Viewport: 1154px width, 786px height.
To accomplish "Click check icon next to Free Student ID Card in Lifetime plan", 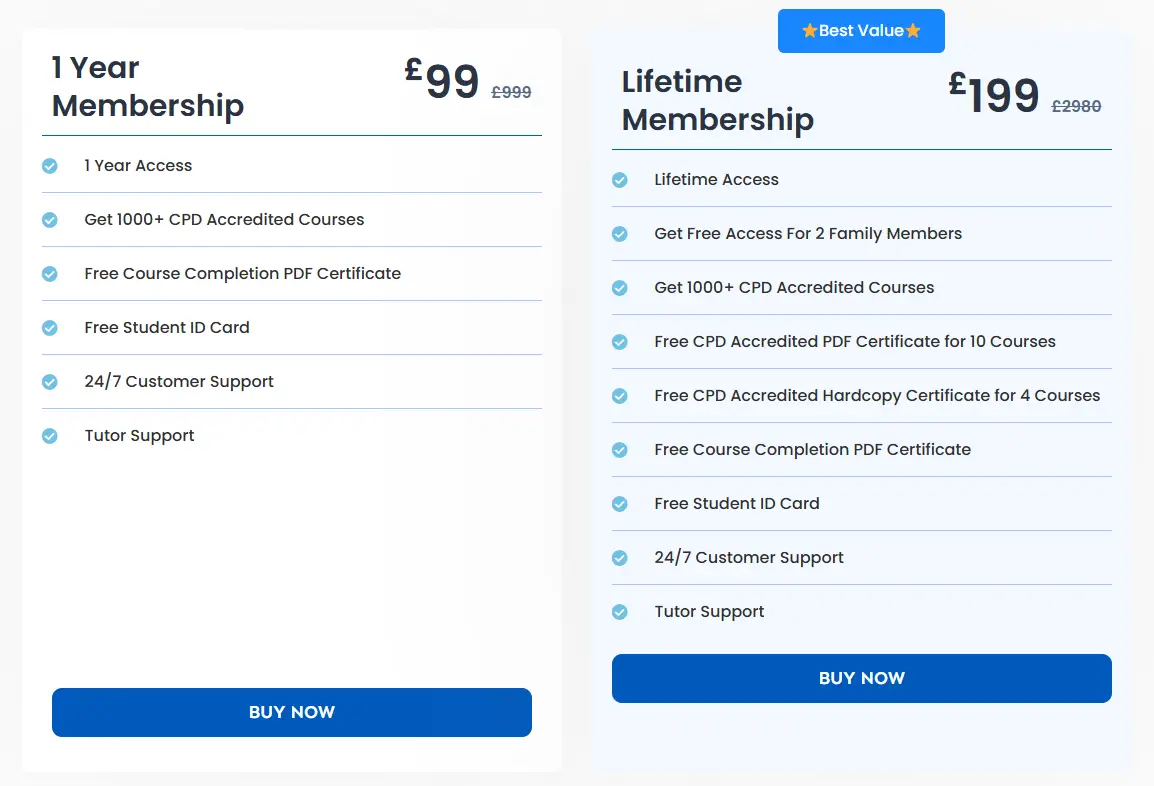I will pos(620,503).
